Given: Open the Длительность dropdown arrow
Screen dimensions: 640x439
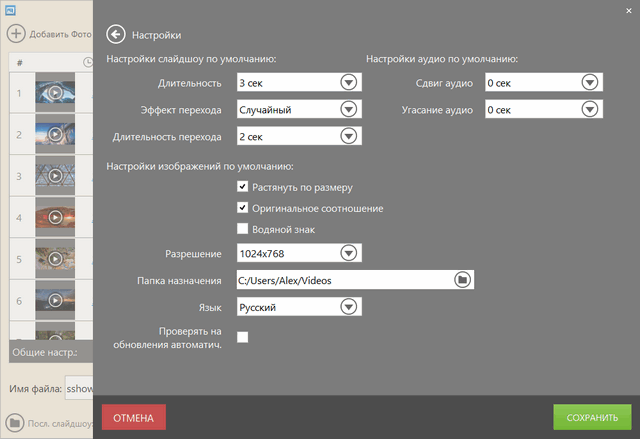Looking at the screenshot, I should coord(349,82).
